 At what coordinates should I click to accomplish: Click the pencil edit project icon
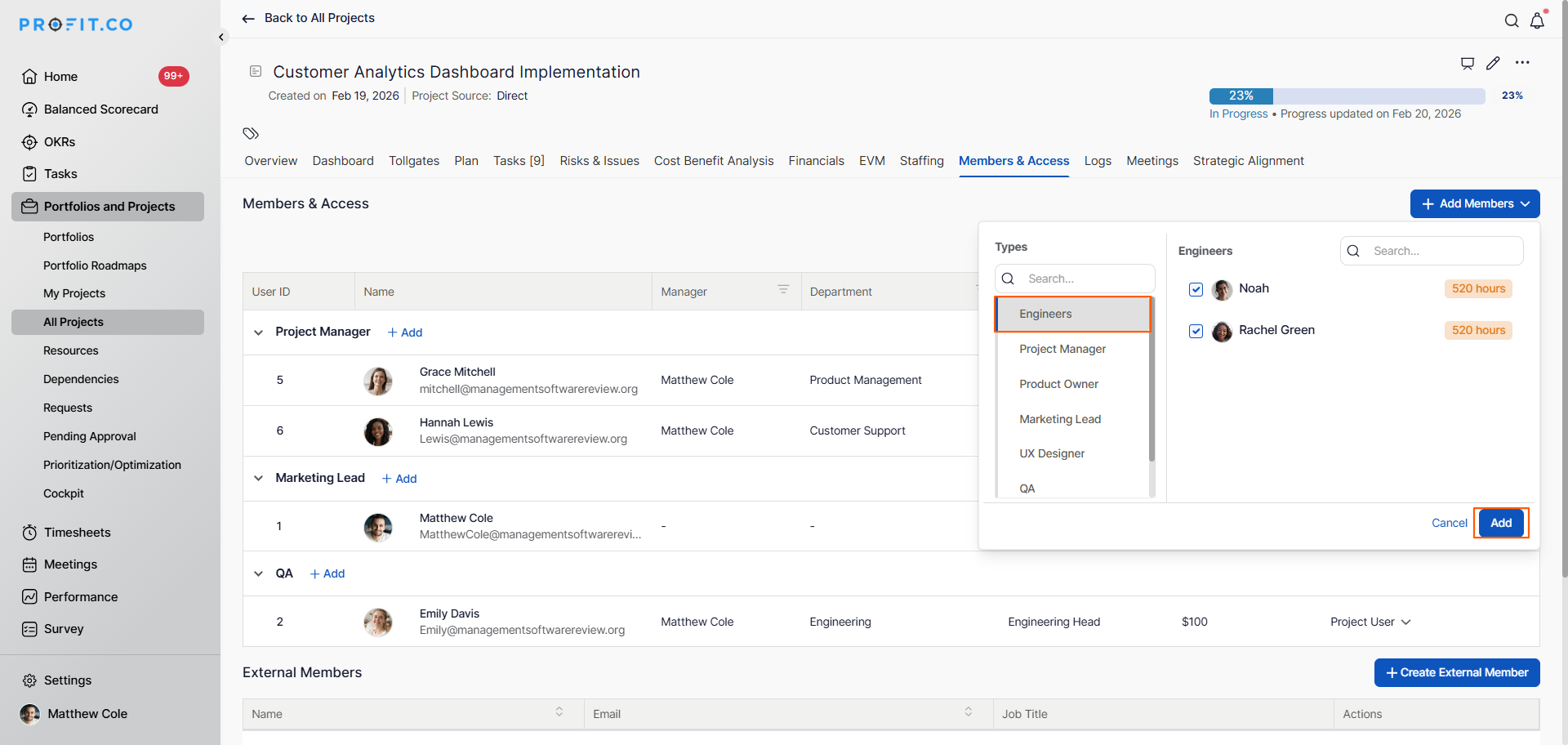[x=1493, y=63]
